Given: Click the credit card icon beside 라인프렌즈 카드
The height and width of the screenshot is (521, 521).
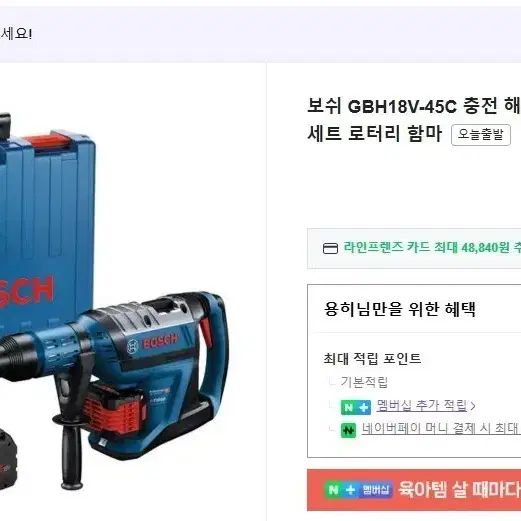Looking at the screenshot, I should pyautogui.click(x=330, y=248).
